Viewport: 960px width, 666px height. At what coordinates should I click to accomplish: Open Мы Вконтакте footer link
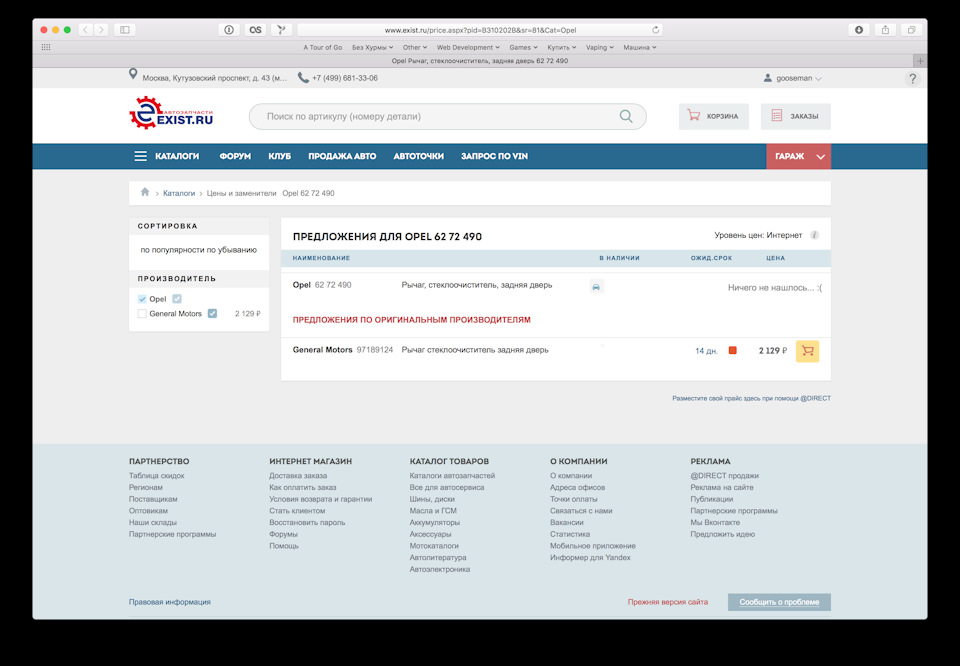(715, 522)
